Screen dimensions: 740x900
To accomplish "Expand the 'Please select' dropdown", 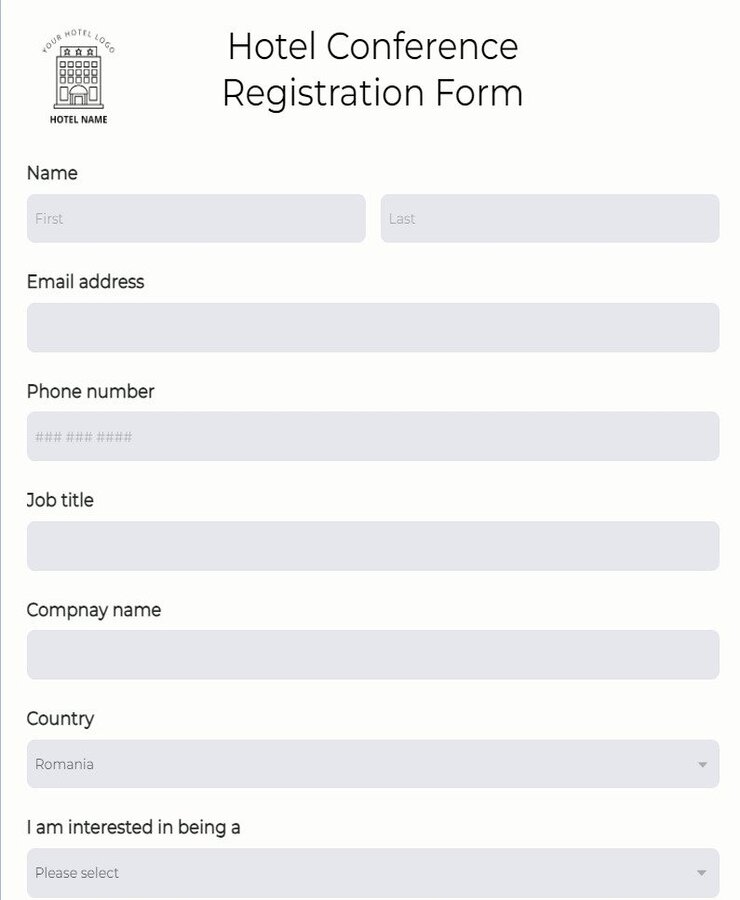I will tap(370, 873).
